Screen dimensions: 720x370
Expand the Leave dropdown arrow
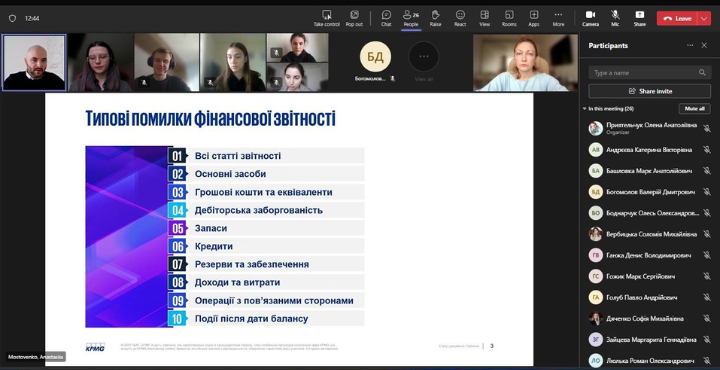tap(704, 18)
